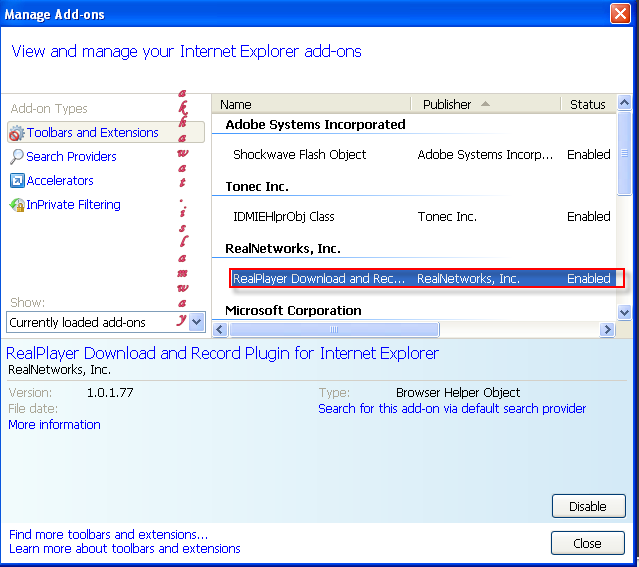The image size is (639, 567).
Task: Click Adobe Systems Incorp... publisher cell
Action: coord(485,154)
